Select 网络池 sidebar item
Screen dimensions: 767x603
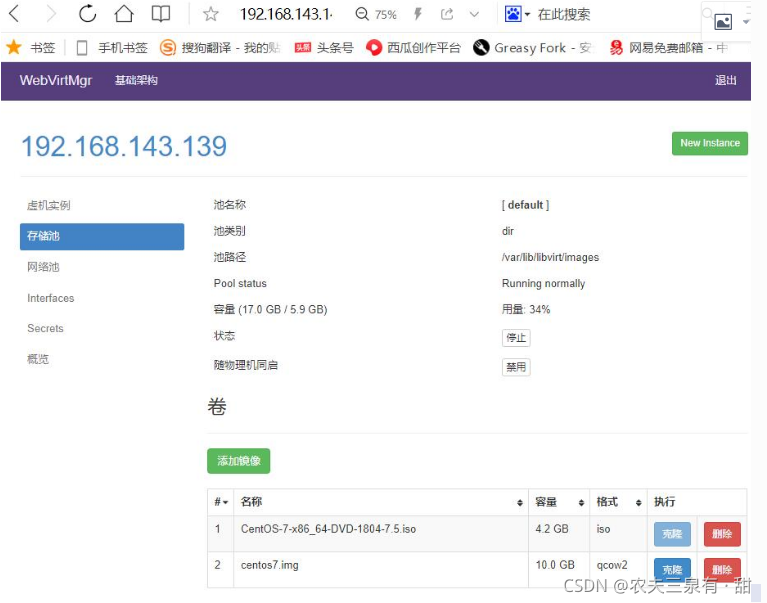[43, 267]
